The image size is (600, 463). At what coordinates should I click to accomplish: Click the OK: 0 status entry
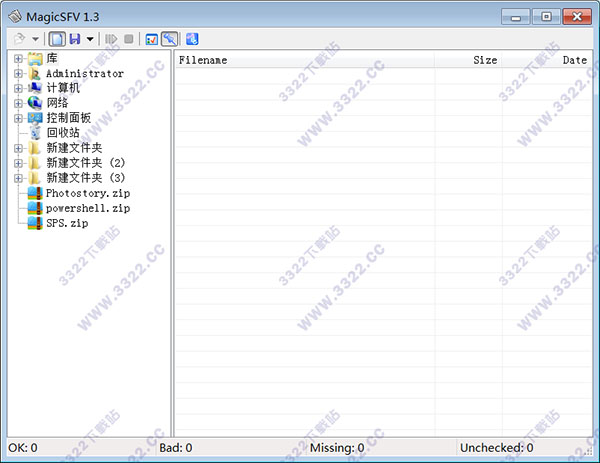tap(23, 448)
